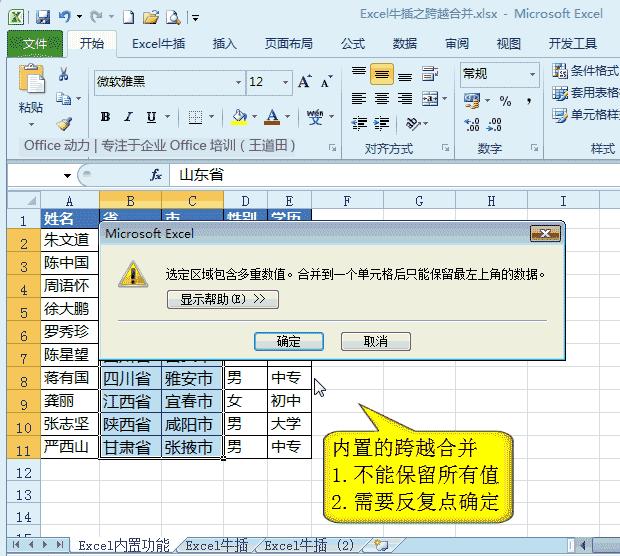Viewport: 620px width, 556px height.
Task: Click the Paste clipboard icon
Action: pos(31,79)
